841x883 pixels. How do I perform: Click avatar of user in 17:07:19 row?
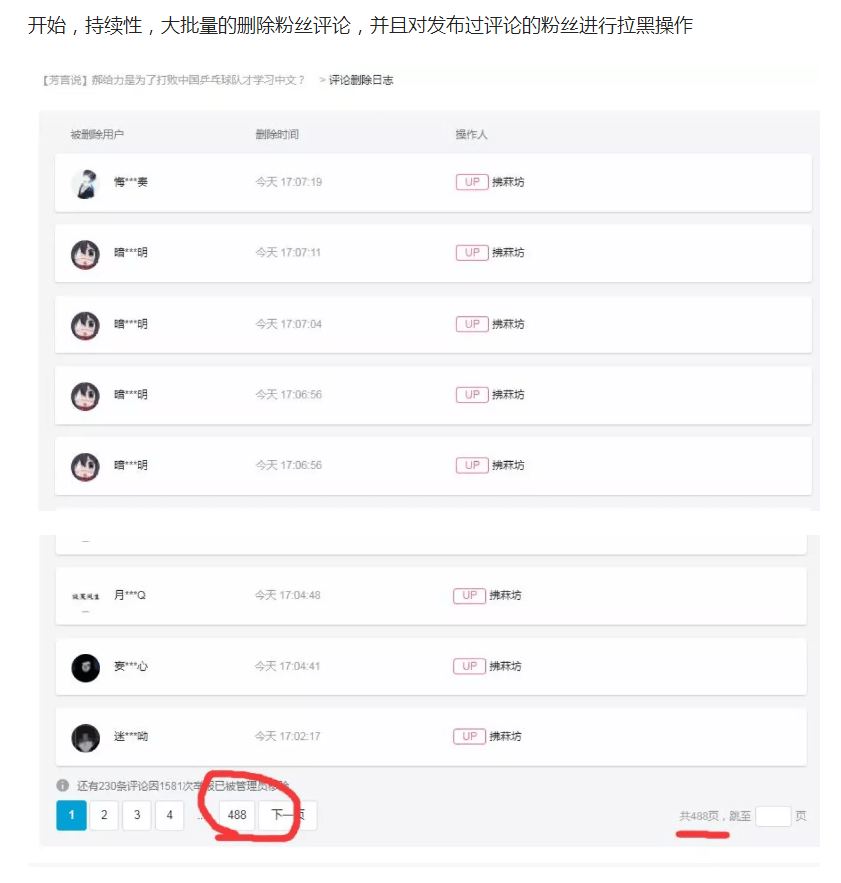[x=85, y=184]
